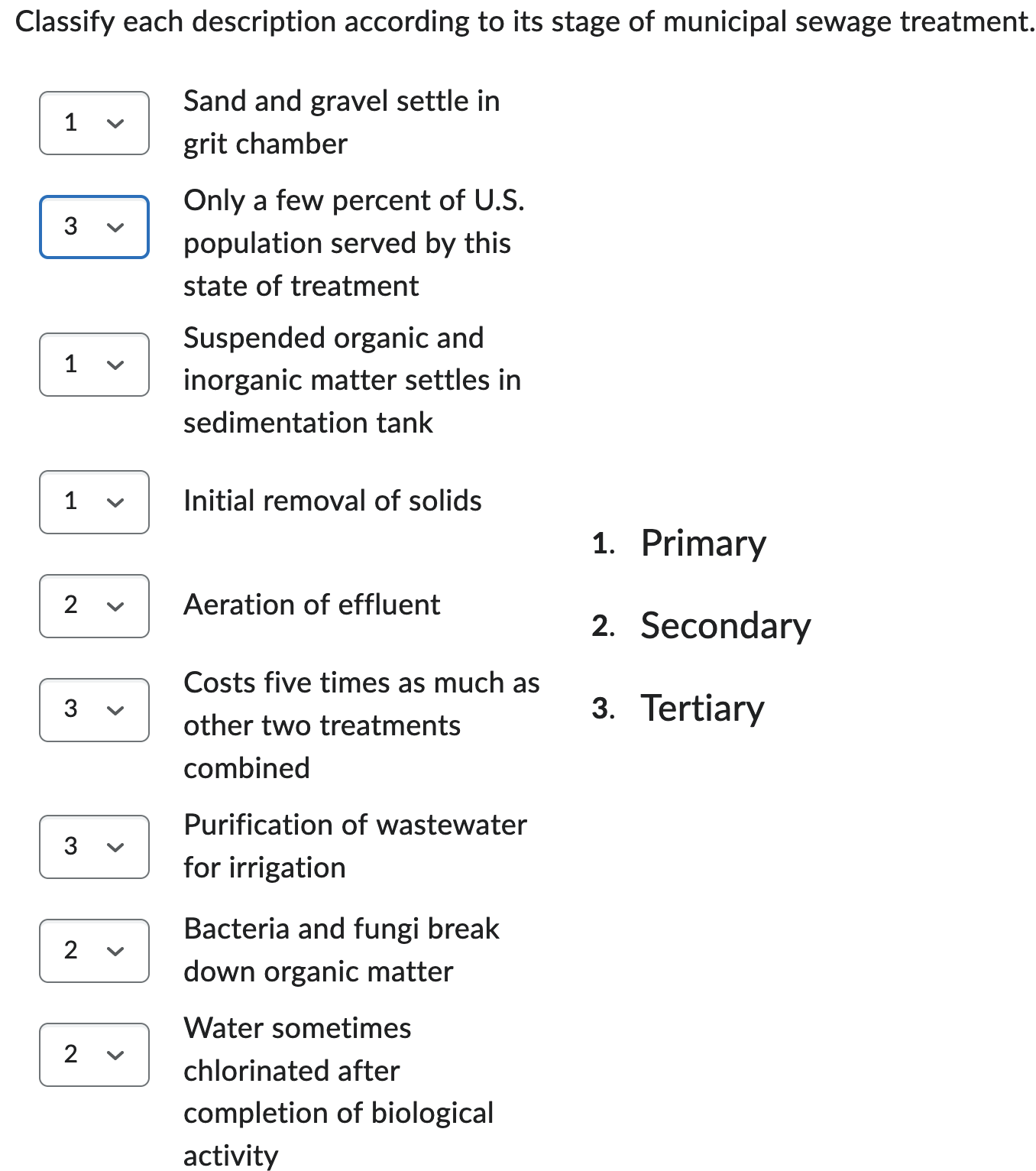Open dropdown next to 'Initial removal of solids'
The image size is (1036, 1171).
[94, 502]
